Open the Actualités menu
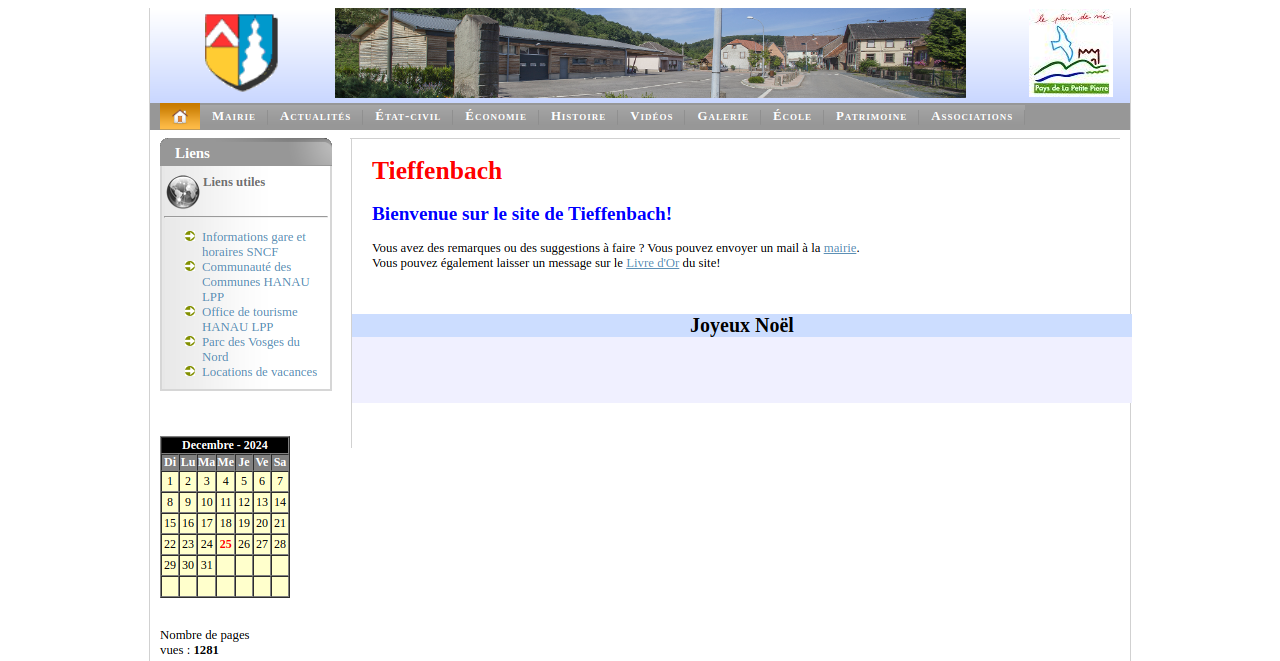The width and height of the screenshot is (1280, 661). click(x=315, y=116)
